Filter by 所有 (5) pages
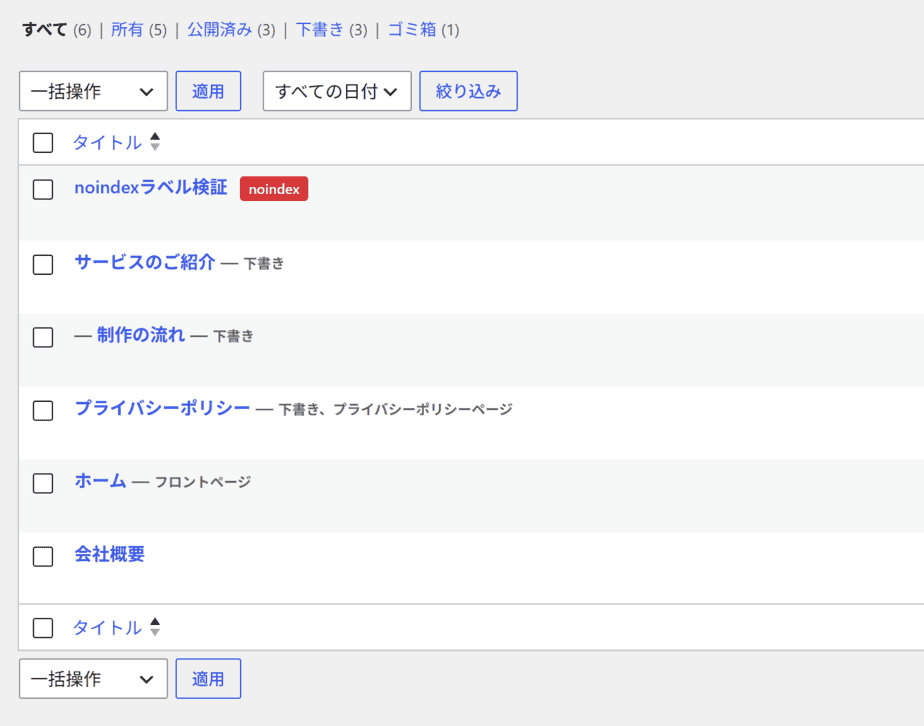The height and width of the screenshot is (726, 924). tap(139, 30)
